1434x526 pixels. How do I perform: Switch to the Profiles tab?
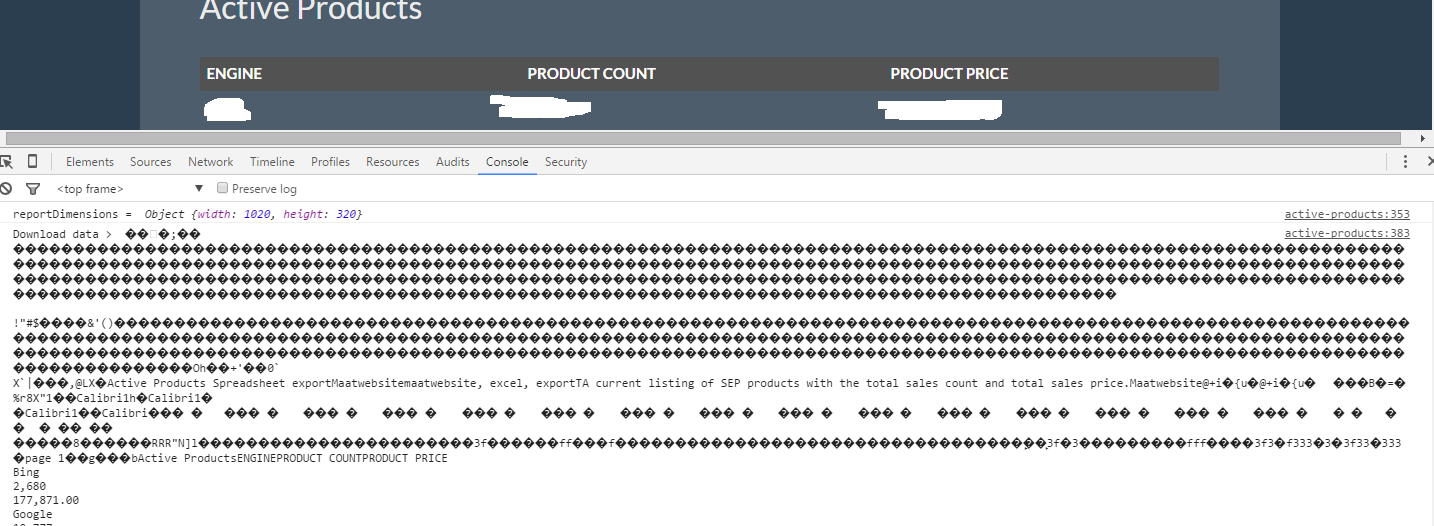tap(331, 162)
